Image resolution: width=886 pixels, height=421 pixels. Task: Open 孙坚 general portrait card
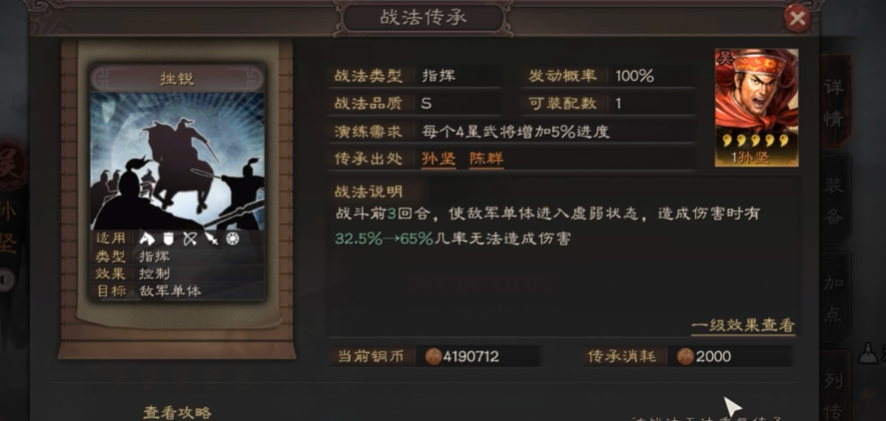click(x=757, y=107)
